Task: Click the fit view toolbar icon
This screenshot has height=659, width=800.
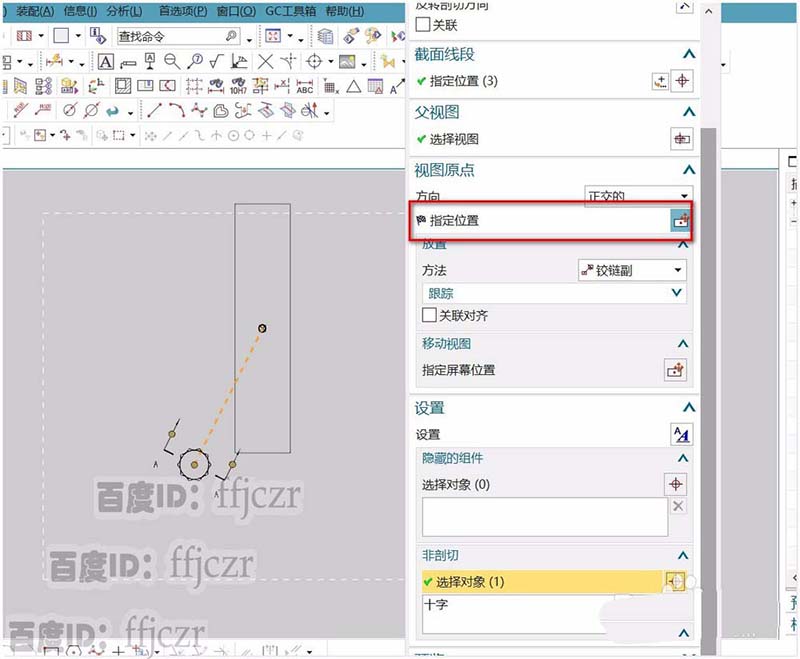Action: tap(273, 36)
